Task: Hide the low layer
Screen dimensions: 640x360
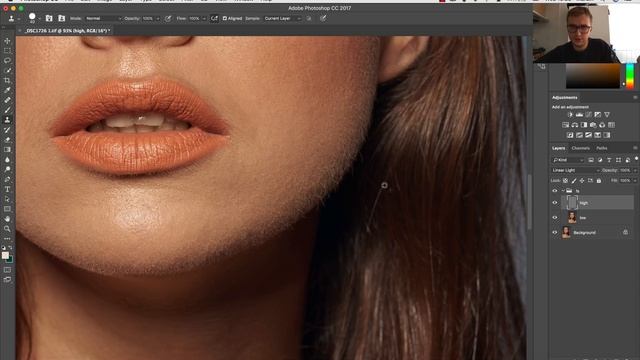Action: tap(555, 218)
